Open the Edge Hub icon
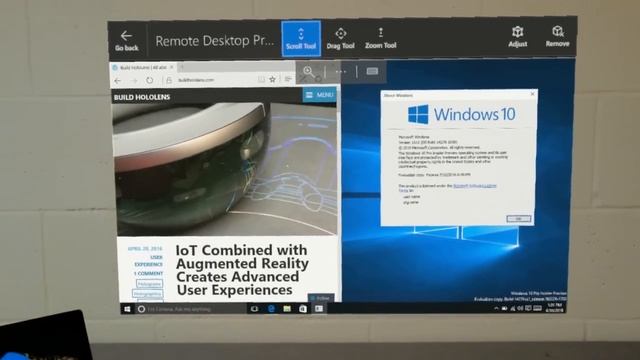640x360 pixels. [288, 79]
